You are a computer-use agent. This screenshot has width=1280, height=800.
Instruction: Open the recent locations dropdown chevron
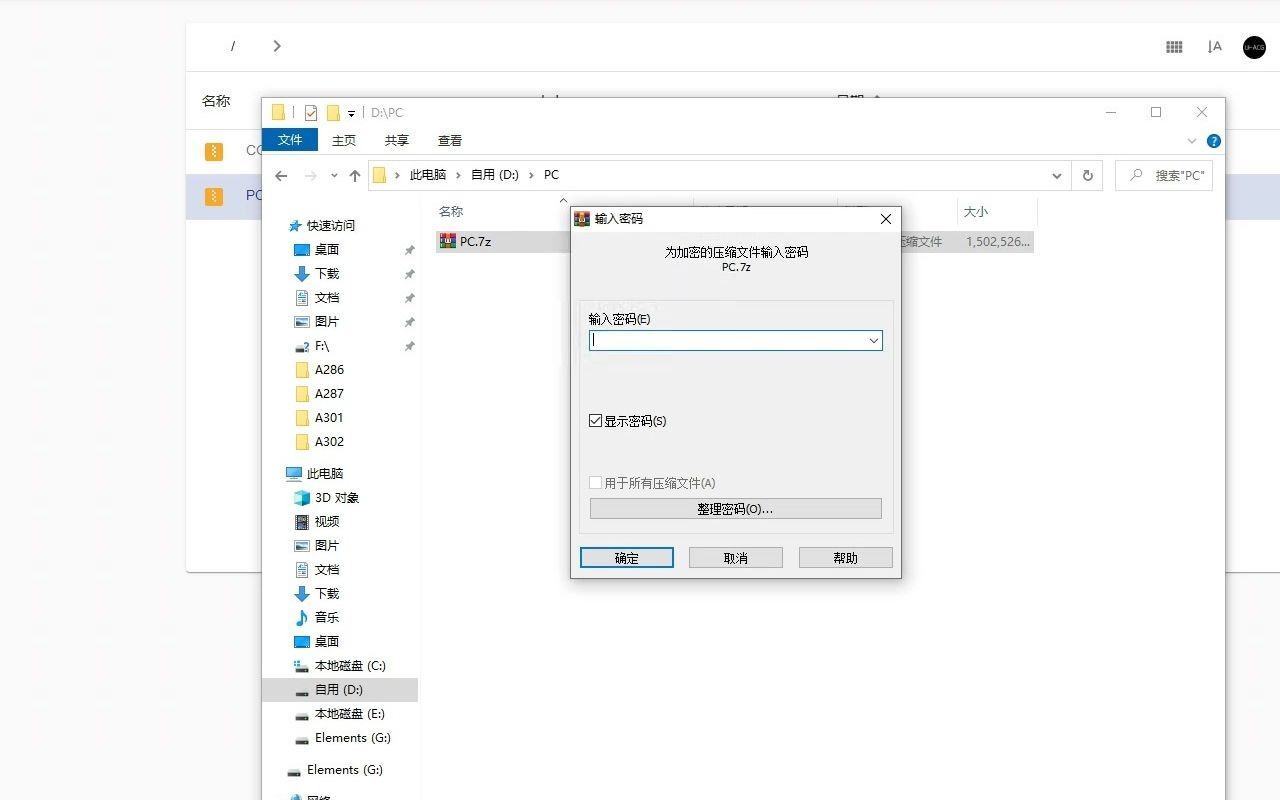pyautogui.click(x=334, y=176)
